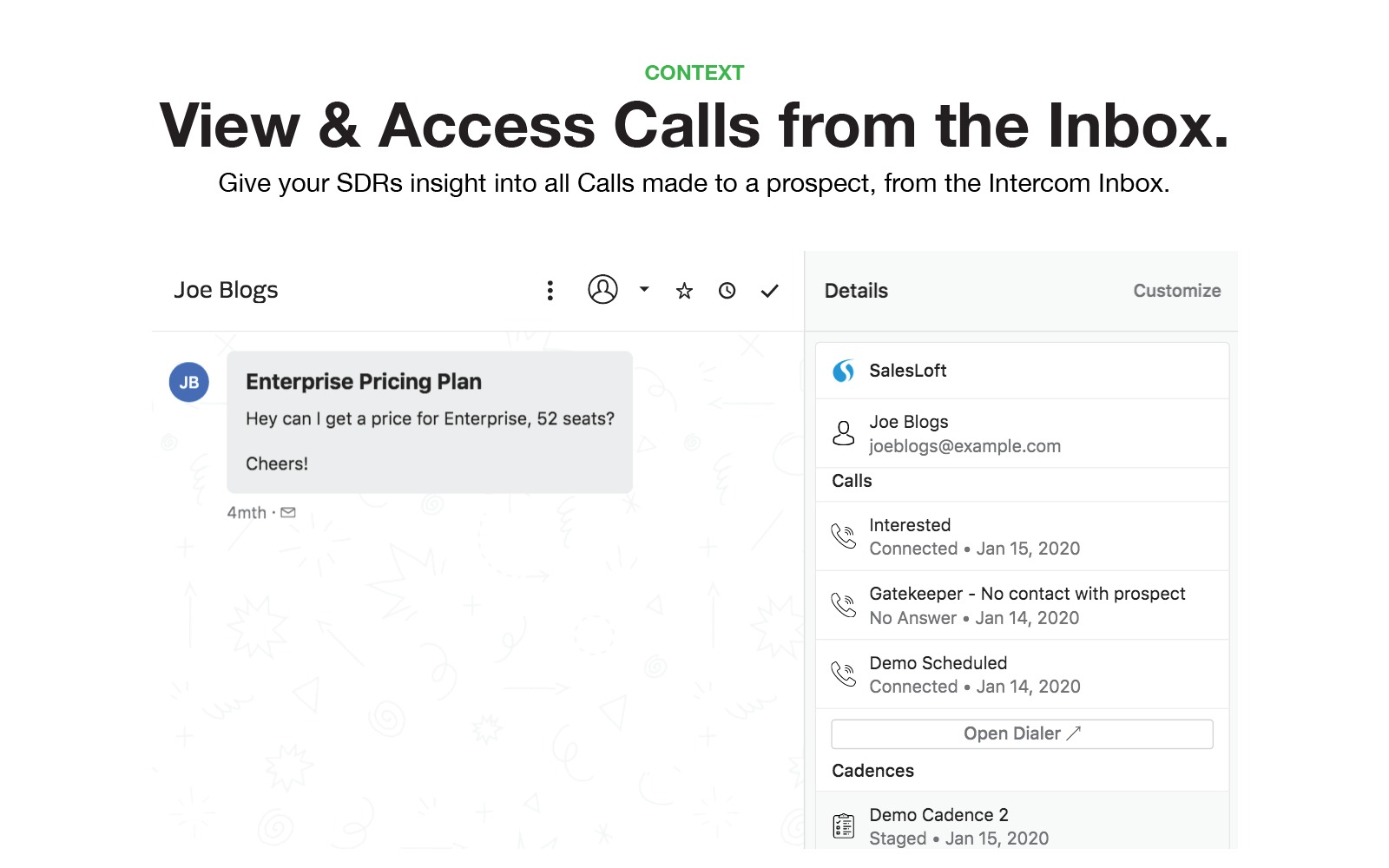The width and height of the screenshot is (1389, 868).
Task: Click the Demo Cadence 2 checklist icon
Action: click(844, 826)
